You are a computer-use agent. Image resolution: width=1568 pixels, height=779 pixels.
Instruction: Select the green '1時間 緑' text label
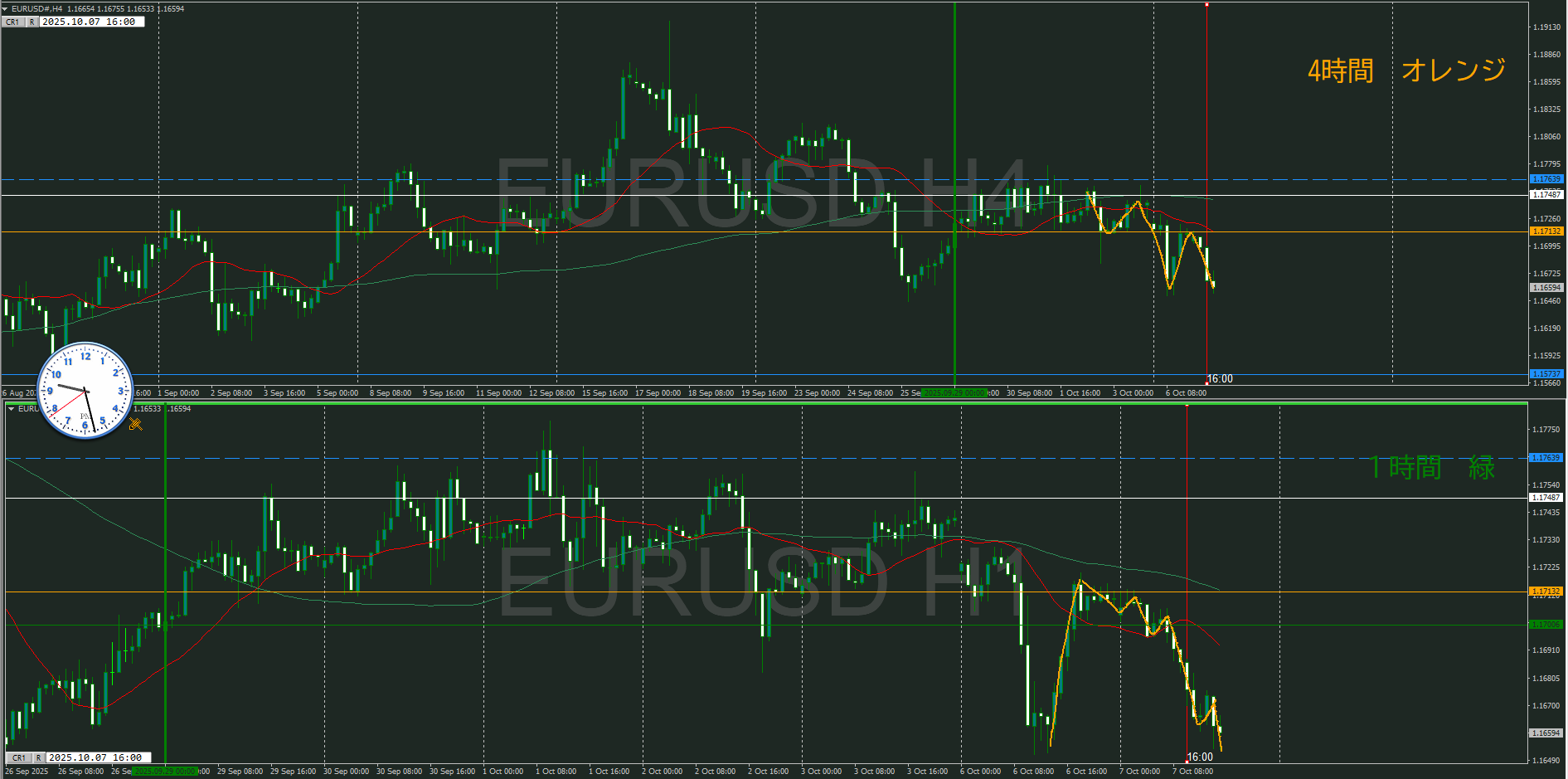coord(1431,468)
